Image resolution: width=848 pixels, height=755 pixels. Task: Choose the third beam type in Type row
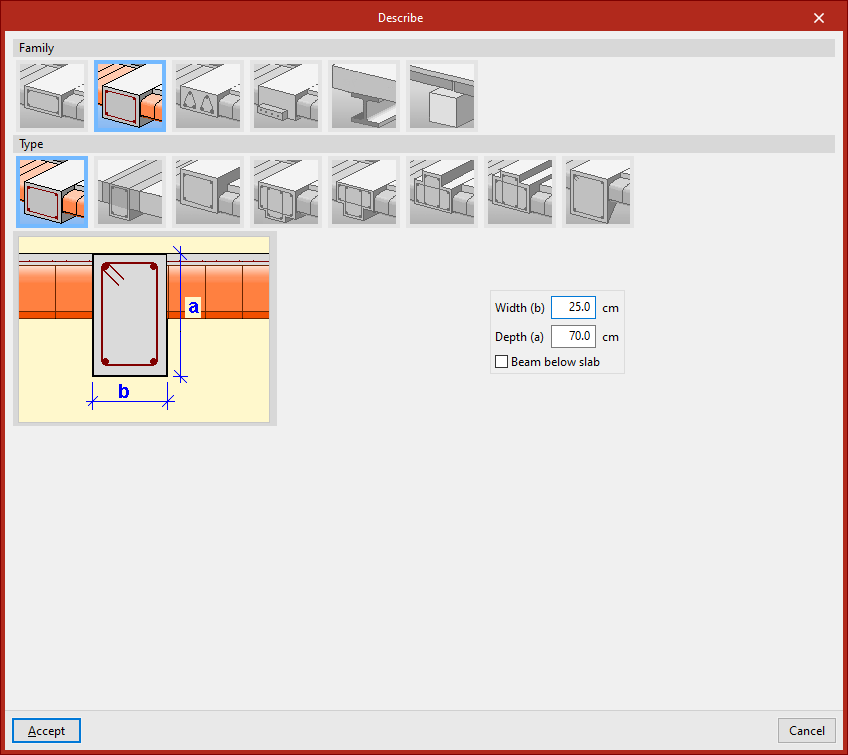pos(208,192)
